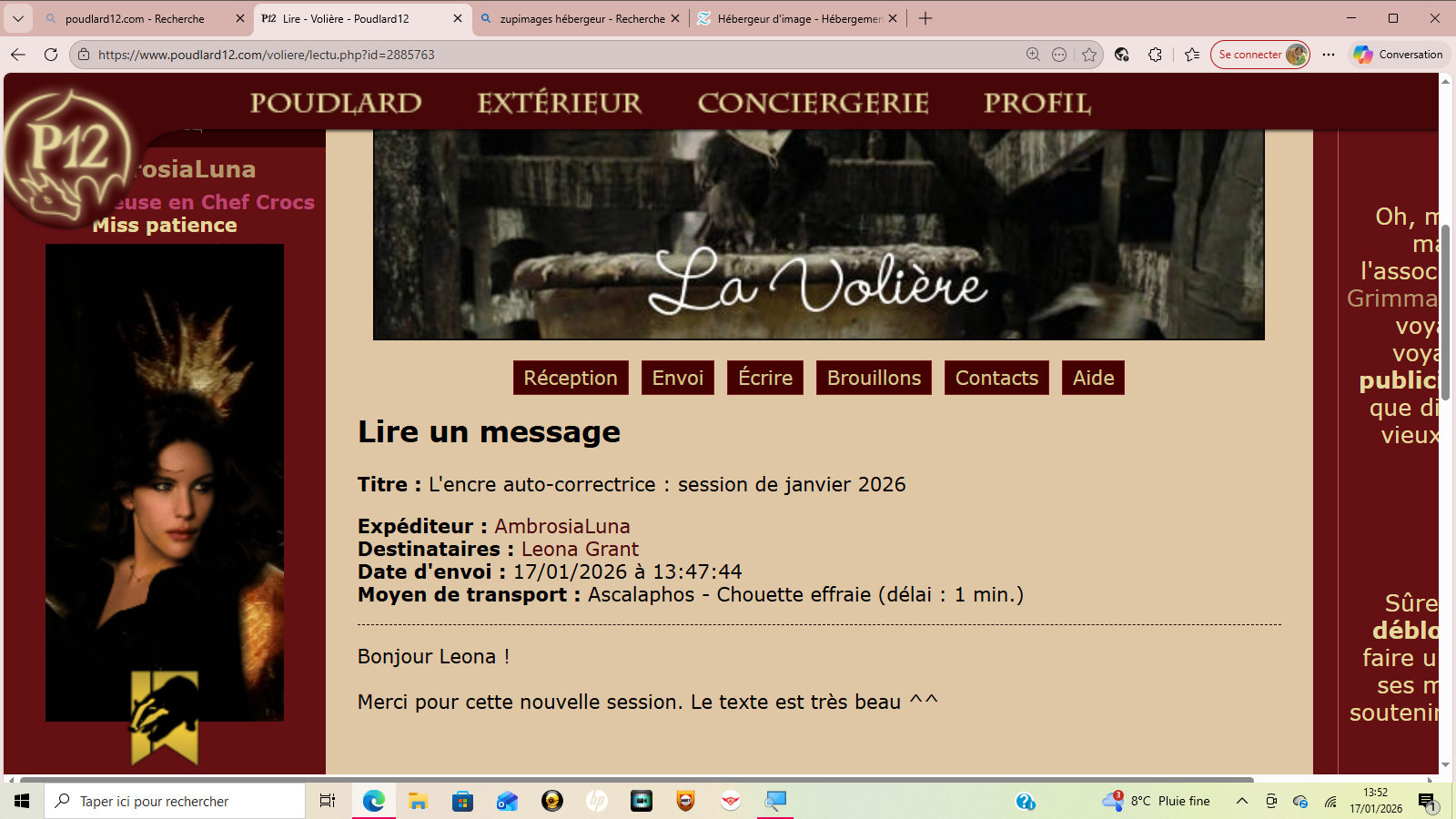1456x819 pixels.
Task: Open the Réception mailbox
Action: click(571, 378)
